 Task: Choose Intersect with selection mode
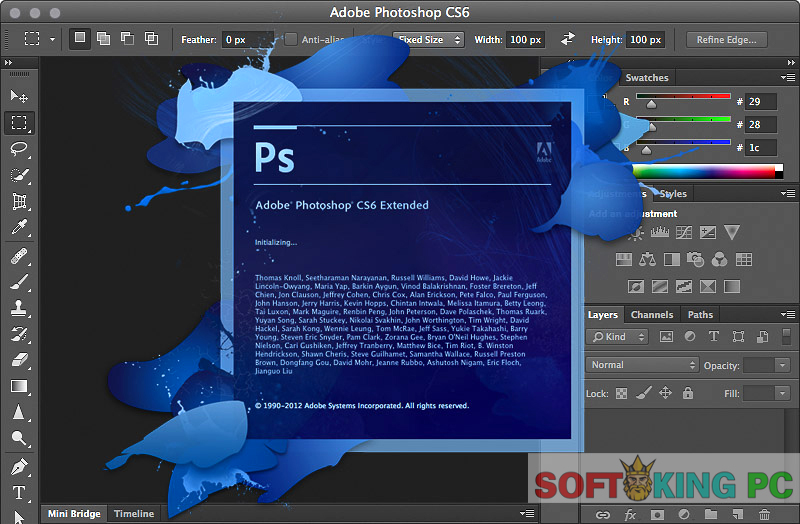tap(152, 38)
